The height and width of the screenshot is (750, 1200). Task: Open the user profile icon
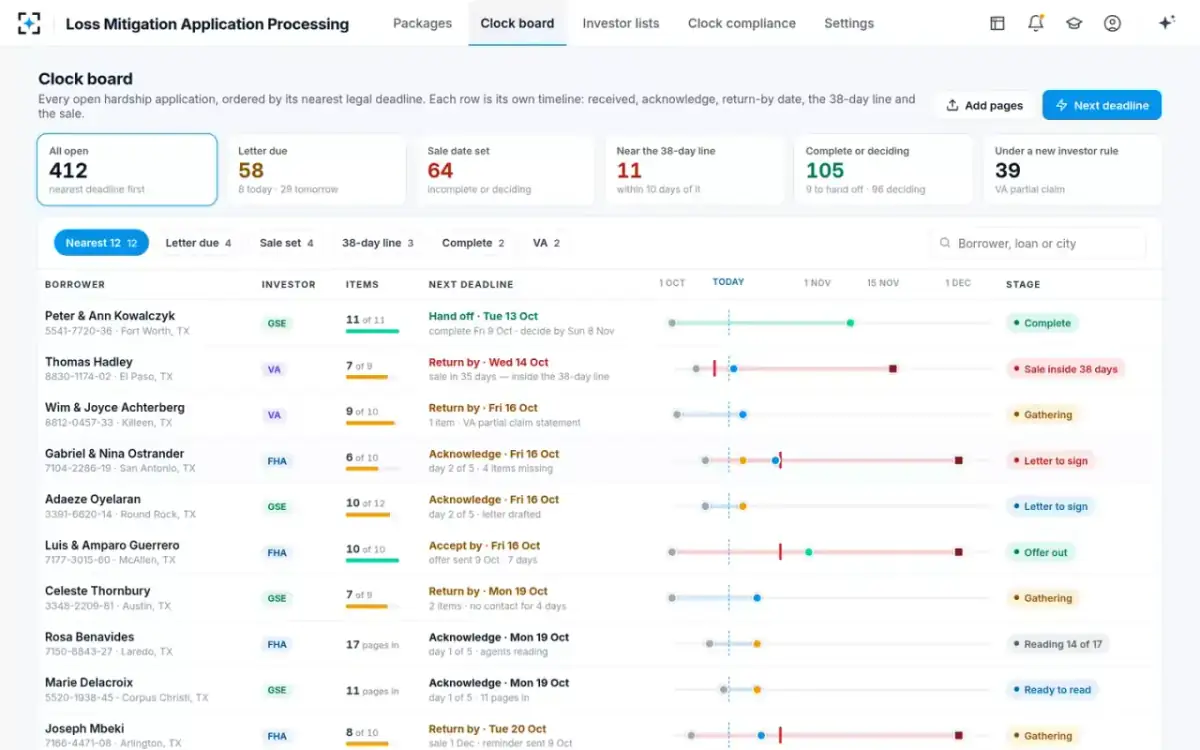pyautogui.click(x=1112, y=23)
